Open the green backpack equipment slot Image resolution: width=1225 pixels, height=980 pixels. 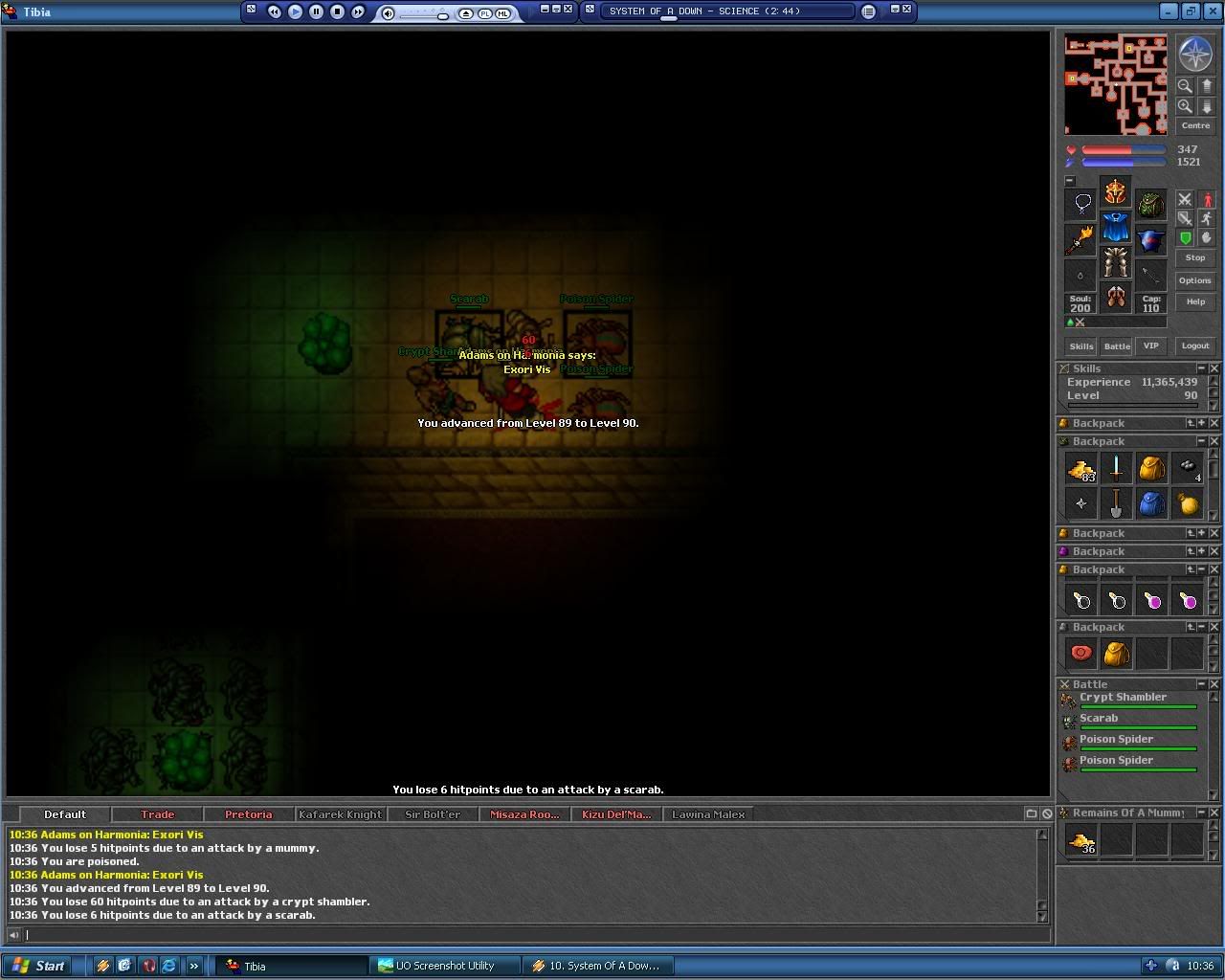coord(1150,204)
